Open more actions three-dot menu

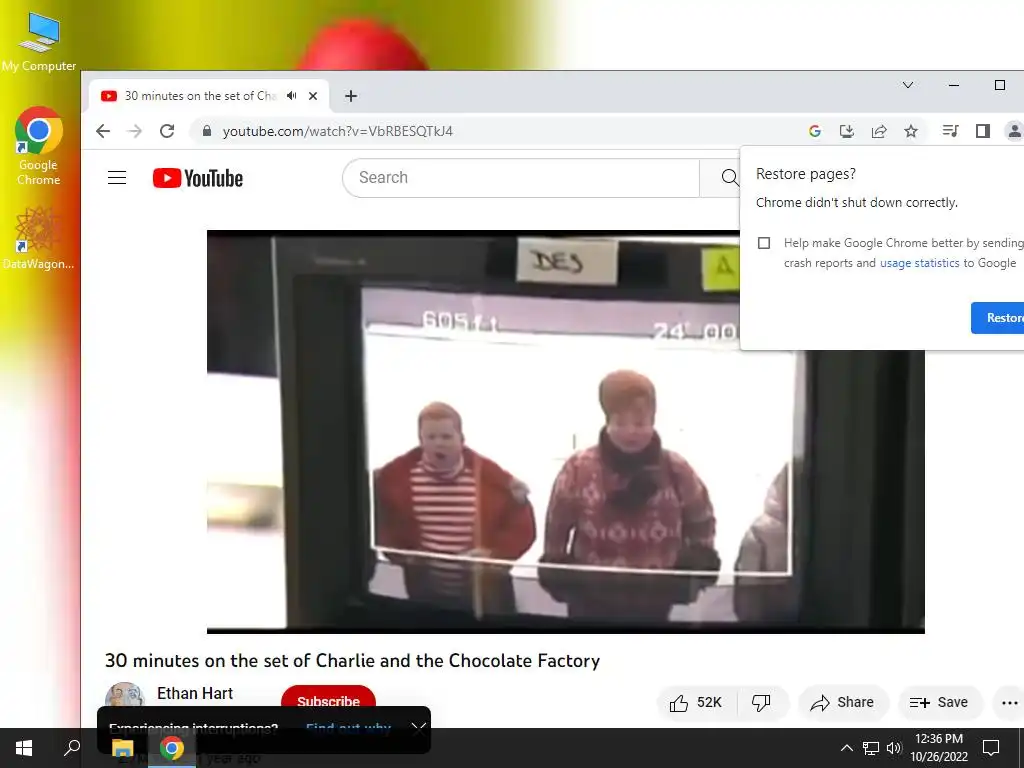1010,703
